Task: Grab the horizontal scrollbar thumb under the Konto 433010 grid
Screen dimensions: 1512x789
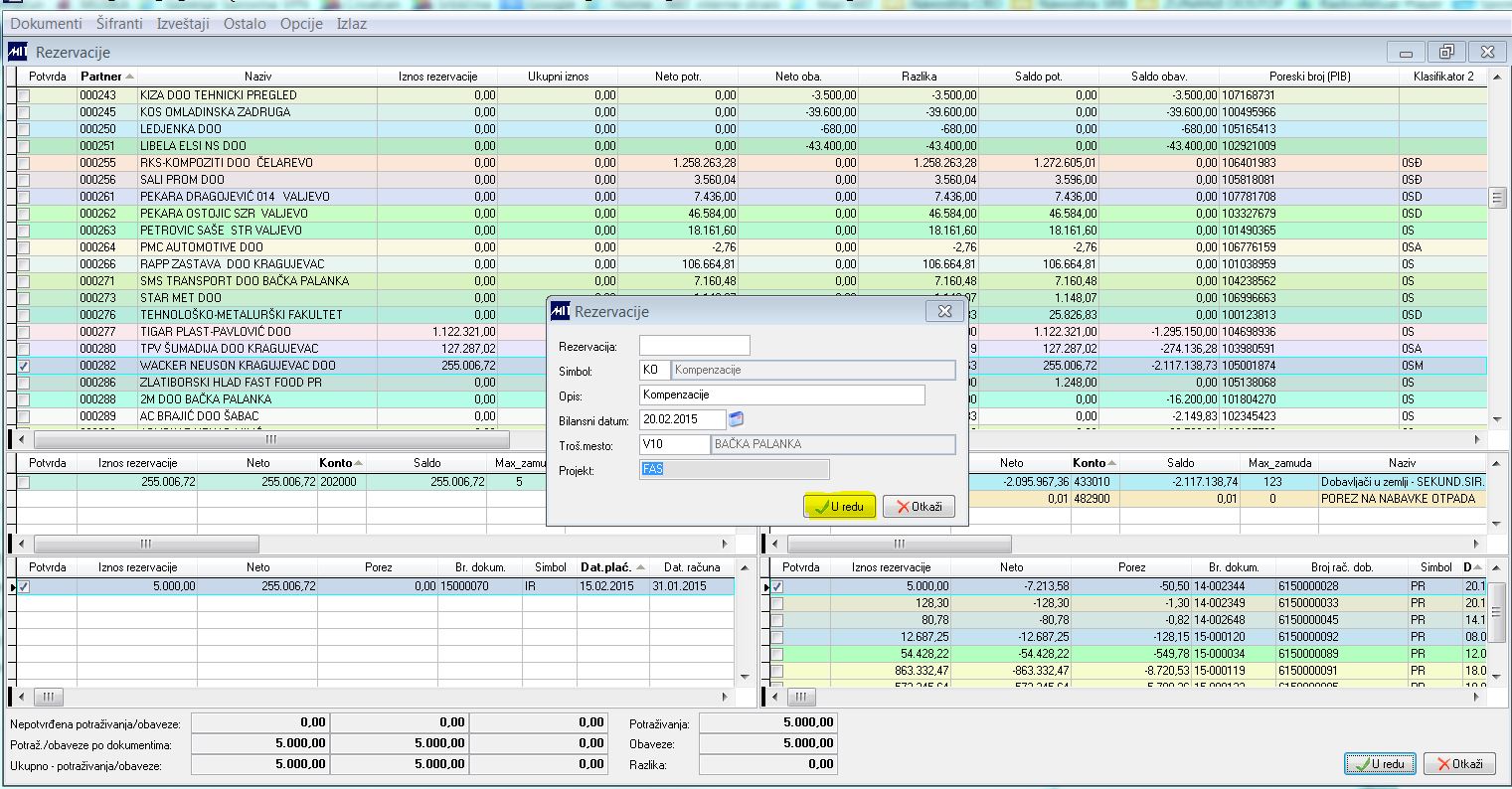Action: pyautogui.click(x=898, y=544)
